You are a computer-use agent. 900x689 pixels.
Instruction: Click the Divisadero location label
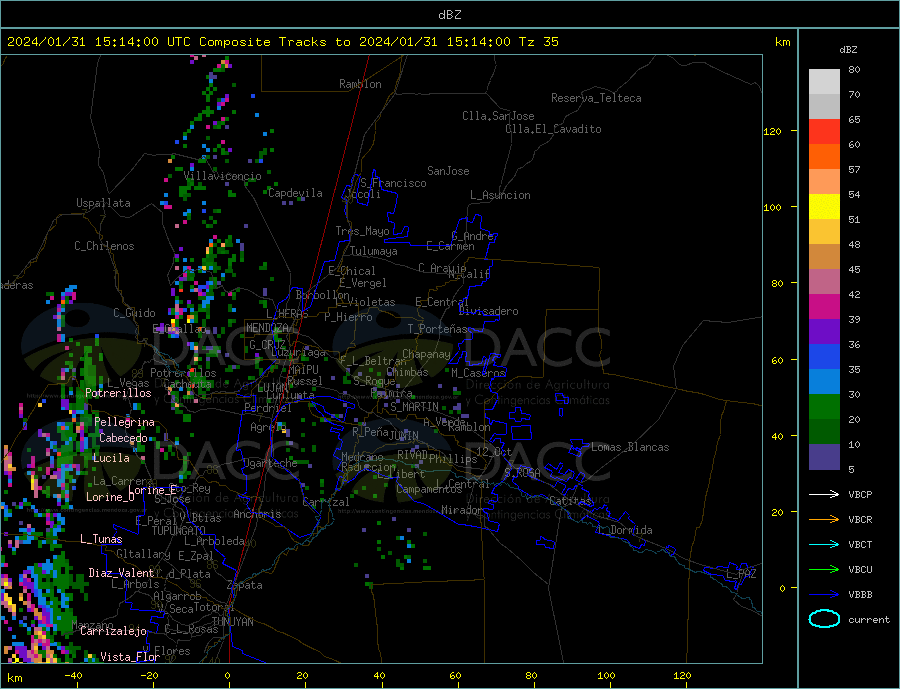tap(488, 311)
